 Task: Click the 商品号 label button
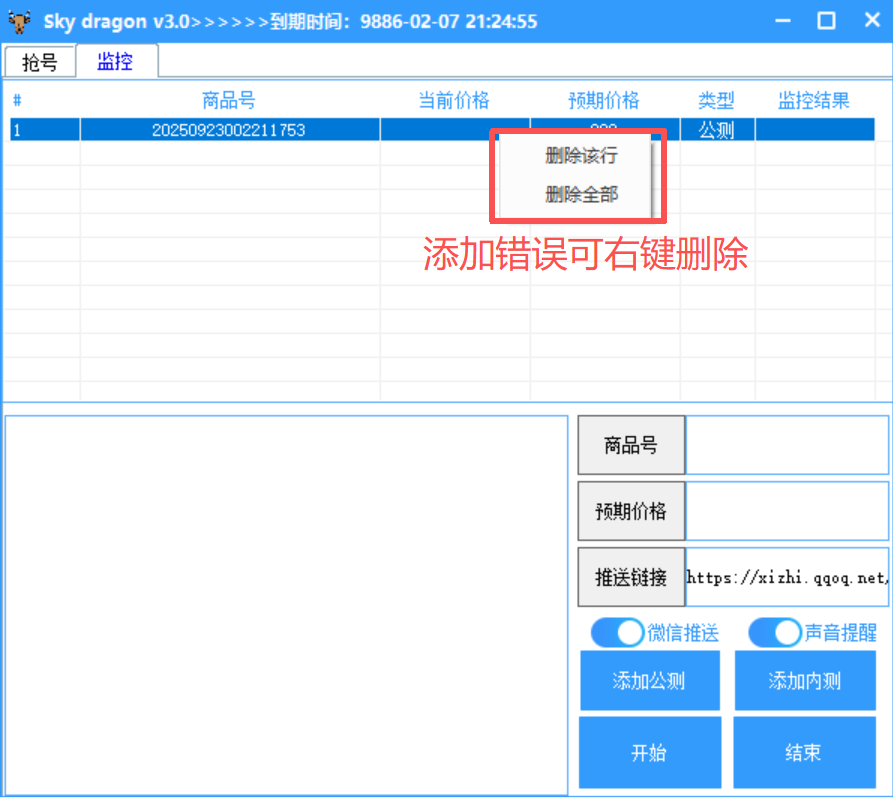(x=631, y=444)
